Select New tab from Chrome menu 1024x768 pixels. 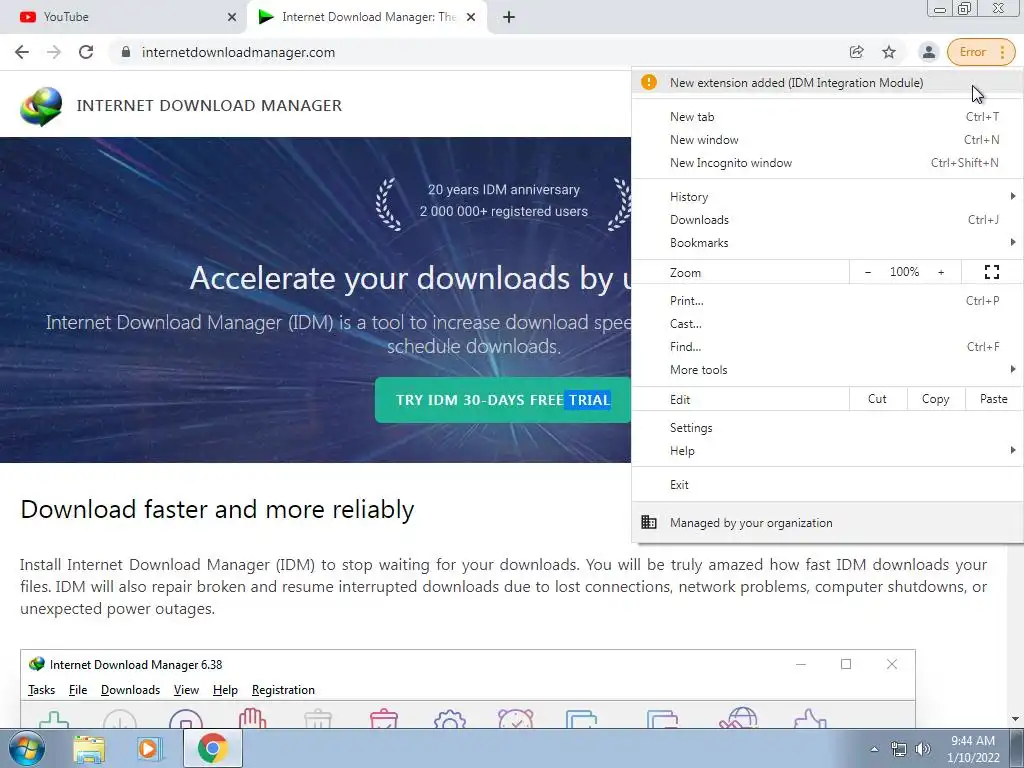[827, 117]
